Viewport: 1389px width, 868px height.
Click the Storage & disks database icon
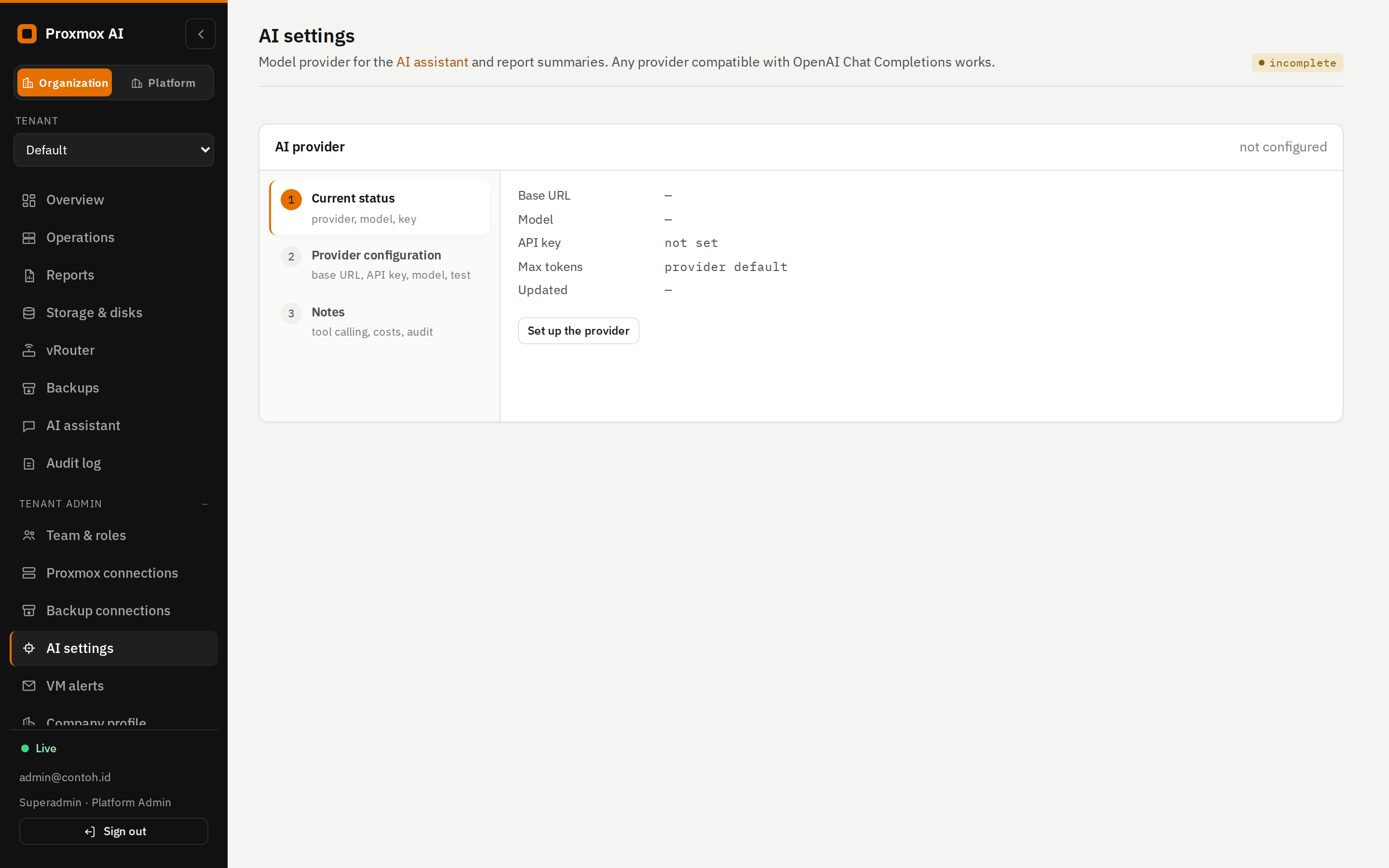[x=29, y=313]
